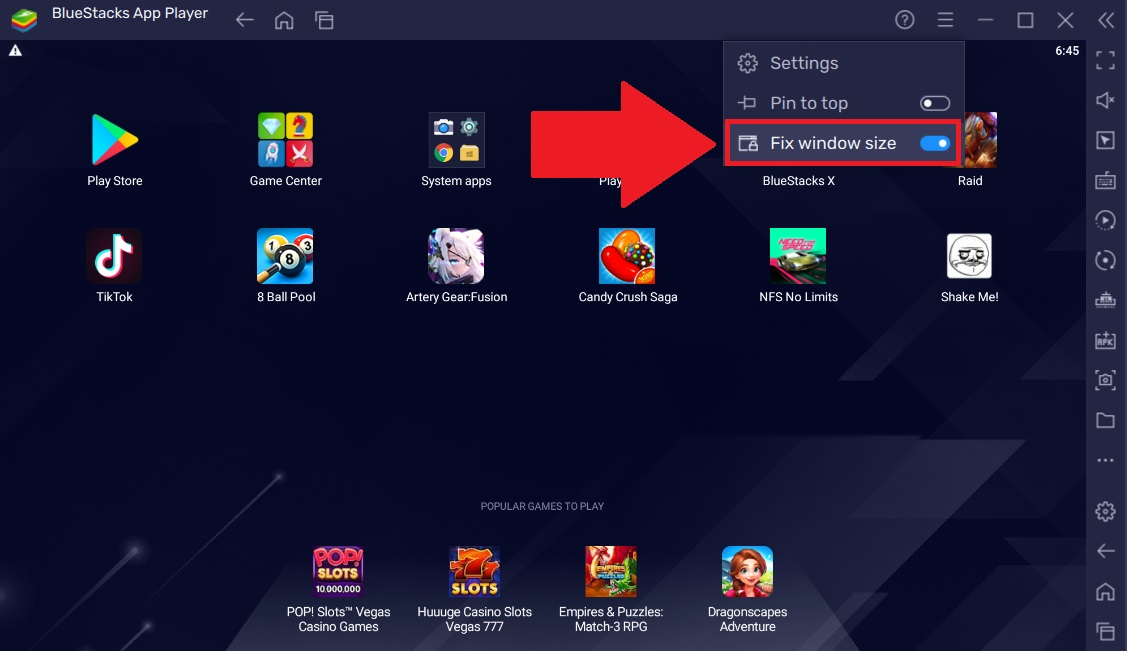Launch the TikTok app

click(113, 255)
